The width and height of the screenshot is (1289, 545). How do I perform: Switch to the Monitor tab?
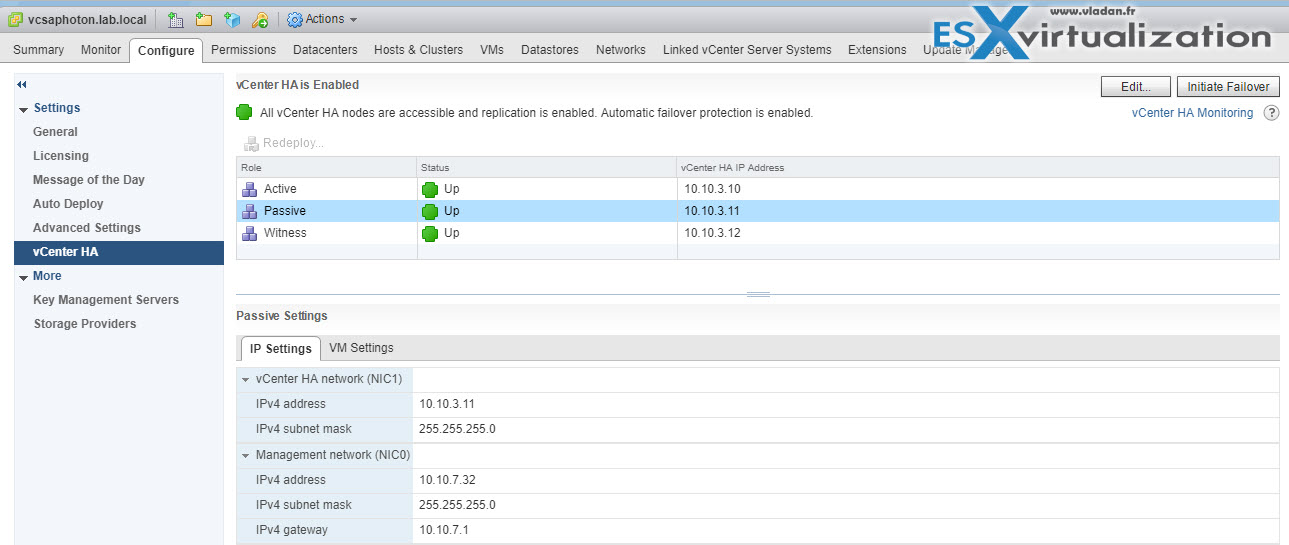pyautogui.click(x=101, y=50)
